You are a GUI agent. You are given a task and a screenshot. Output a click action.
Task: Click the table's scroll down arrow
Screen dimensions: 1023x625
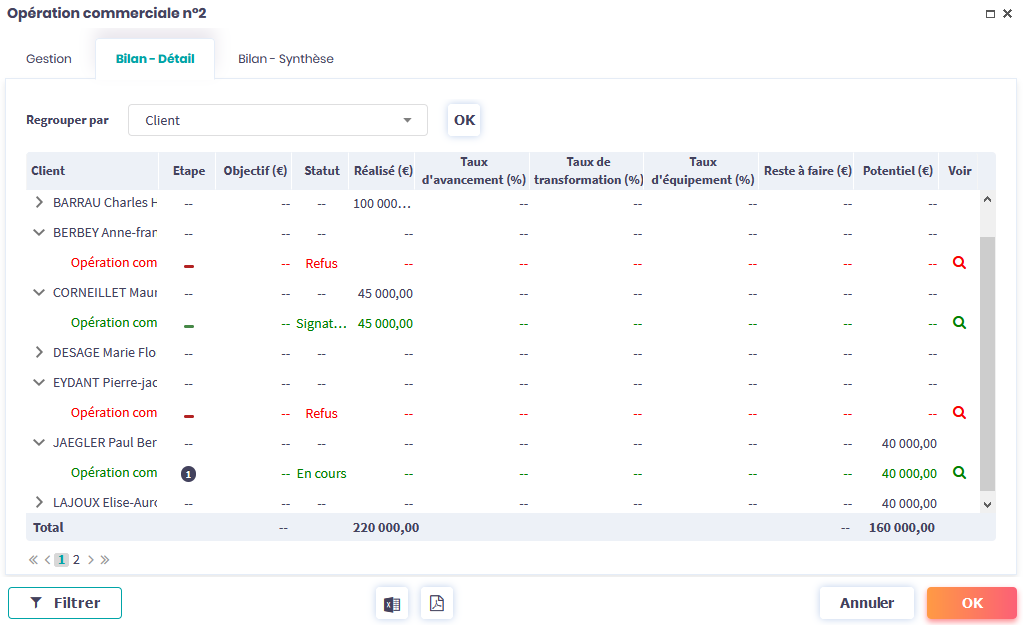point(987,505)
